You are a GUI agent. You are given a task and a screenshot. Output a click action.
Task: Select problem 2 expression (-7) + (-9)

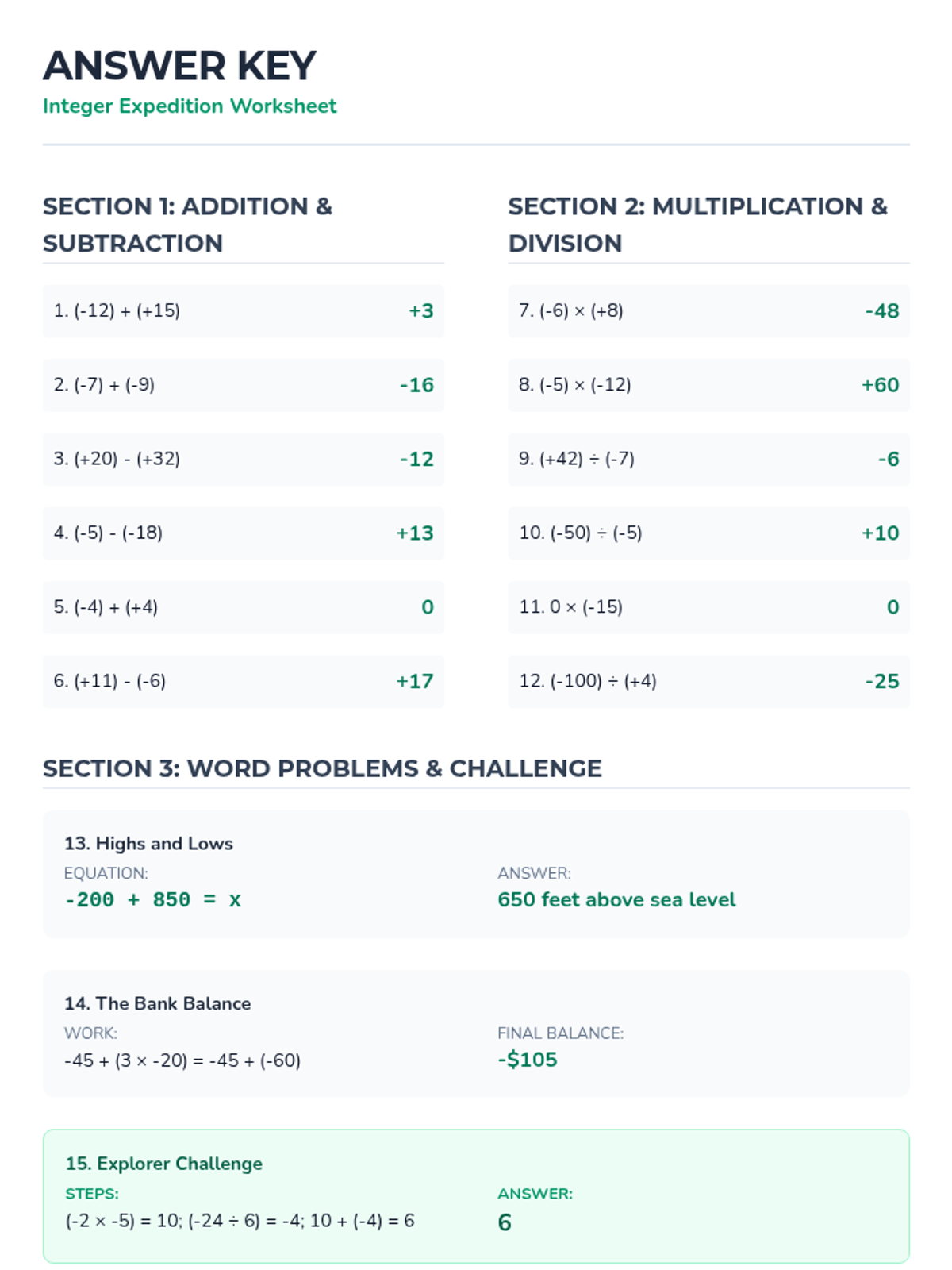click(104, 385)
